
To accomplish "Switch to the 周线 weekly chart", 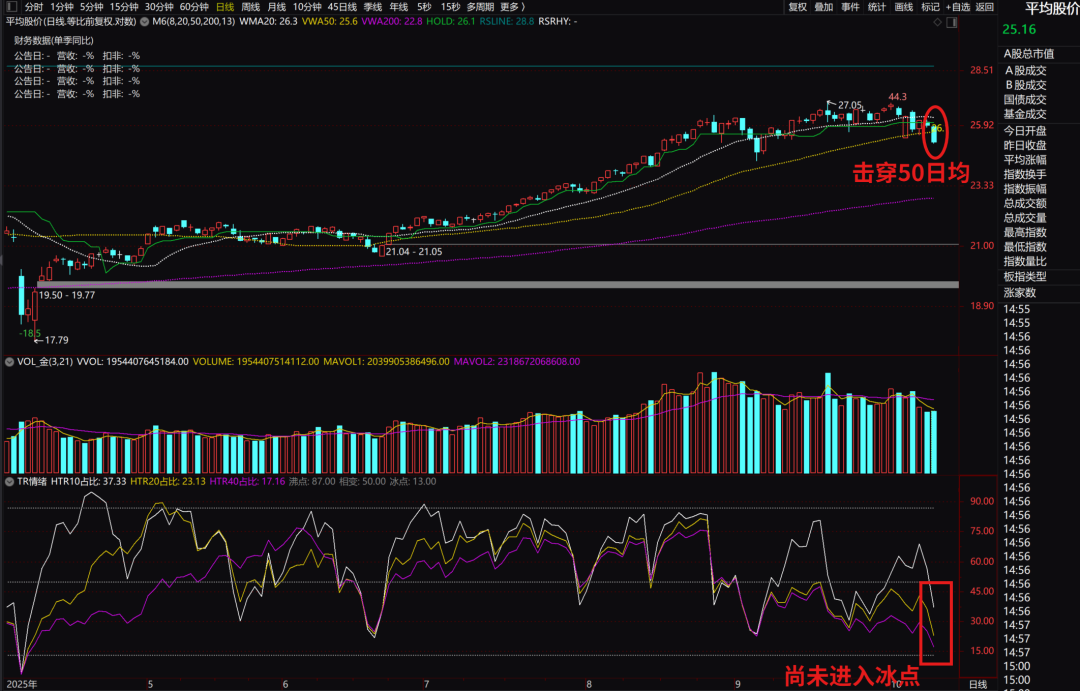I will [x=251, y=7].
